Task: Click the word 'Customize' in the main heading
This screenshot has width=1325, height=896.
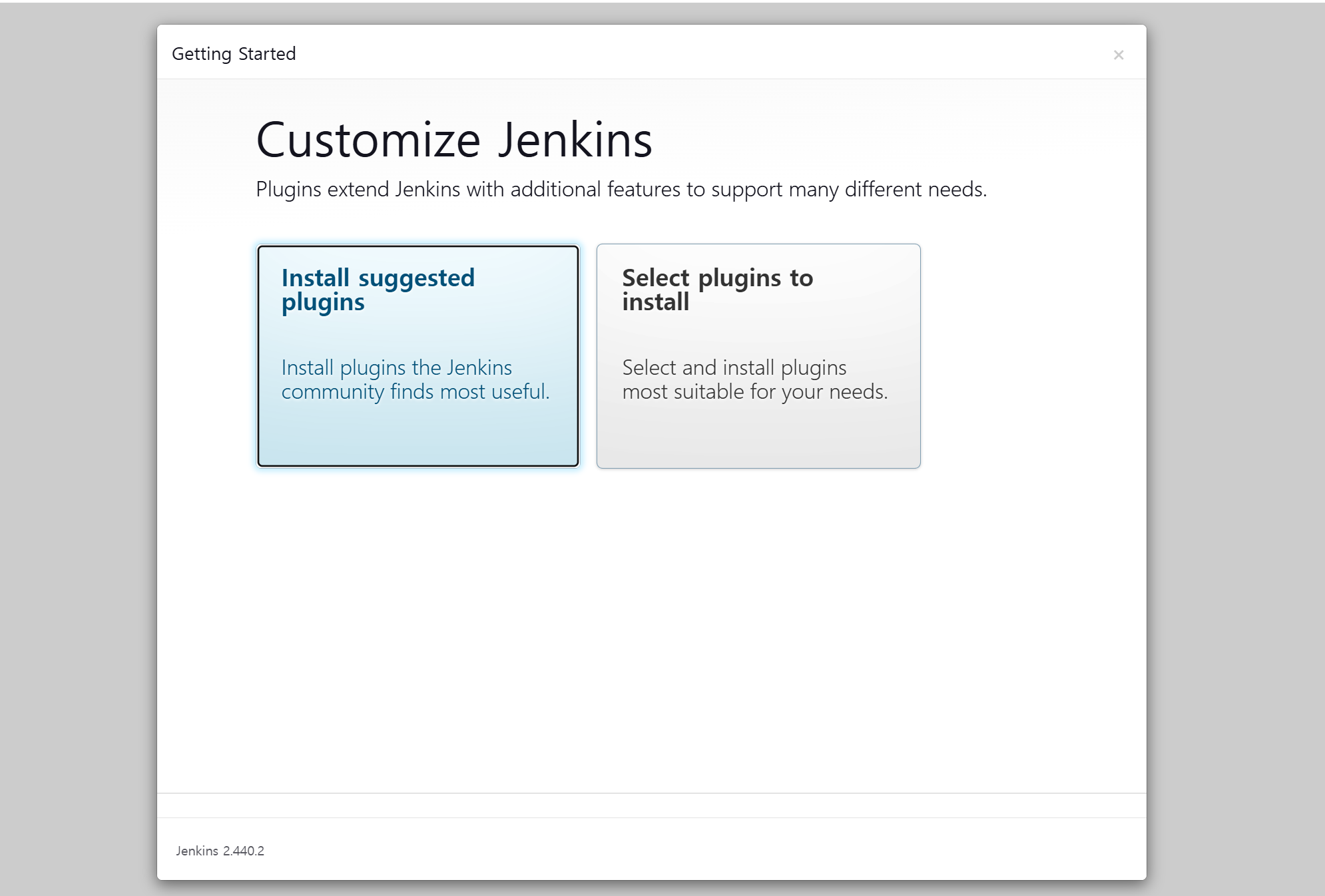Action: [368, 140]
